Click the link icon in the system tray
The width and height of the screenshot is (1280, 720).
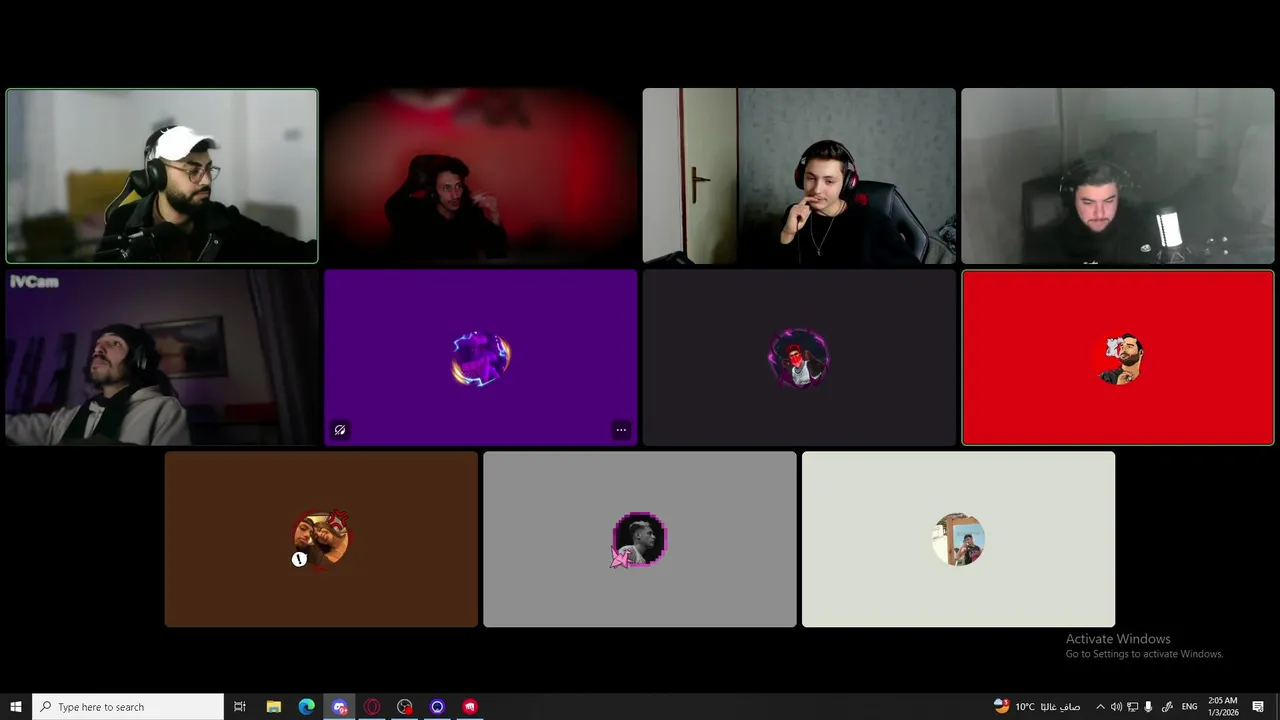point(1167,707)
